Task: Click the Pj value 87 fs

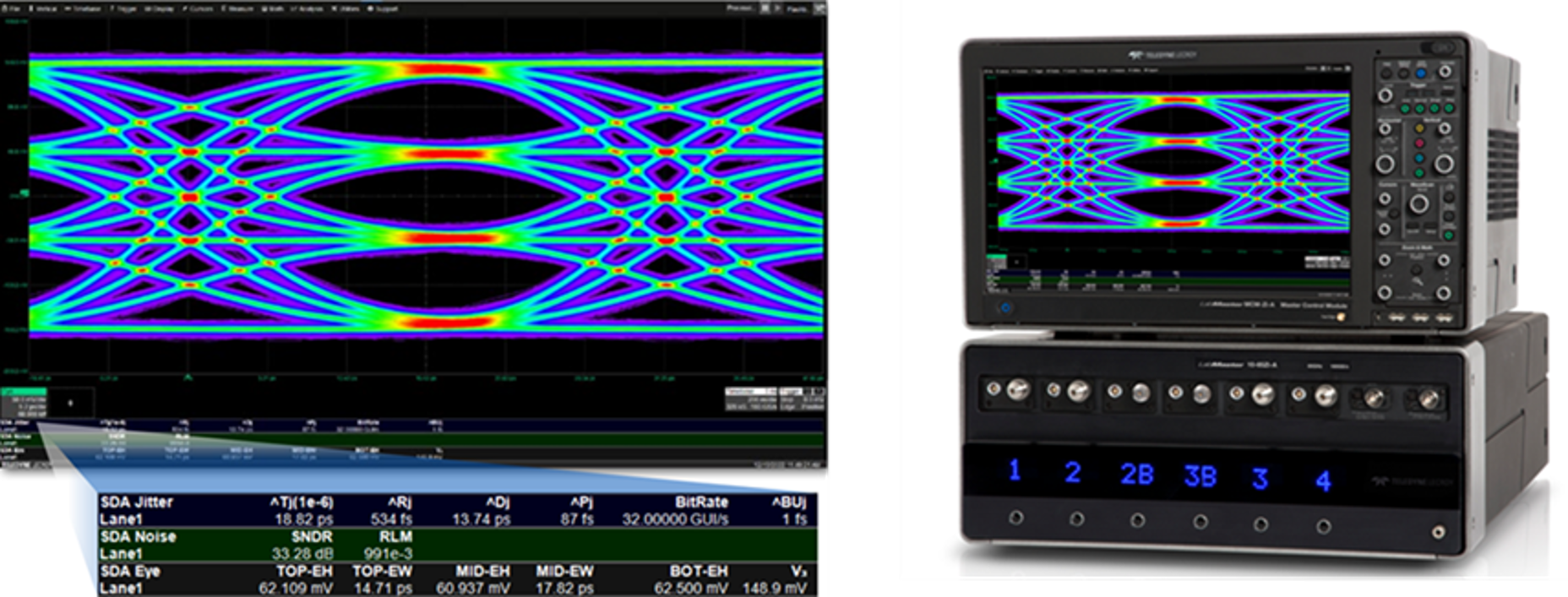Action: (x=576, y=519)
